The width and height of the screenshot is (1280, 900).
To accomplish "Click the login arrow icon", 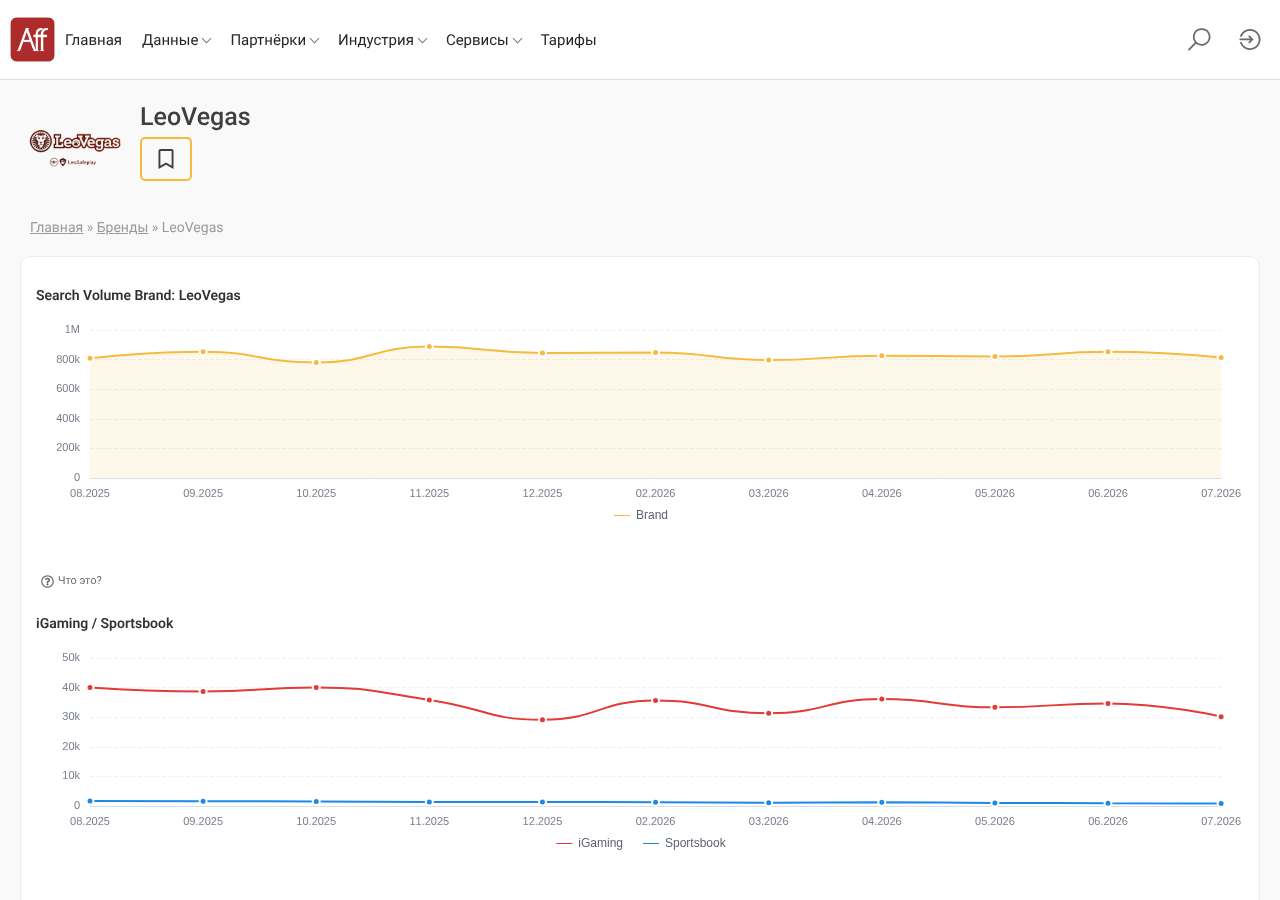I will pos(1250,40).
